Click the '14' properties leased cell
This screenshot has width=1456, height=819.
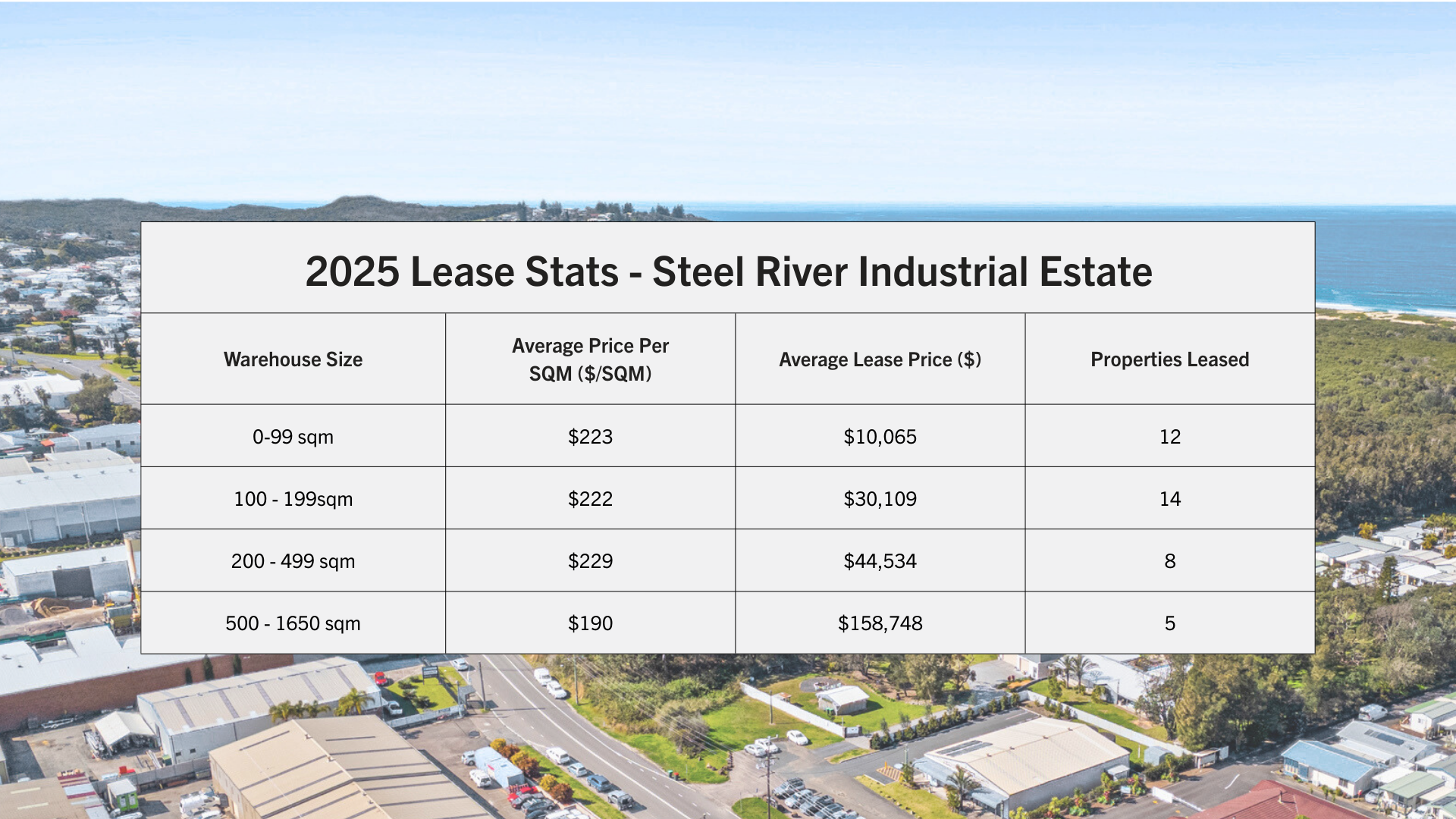1169,499
